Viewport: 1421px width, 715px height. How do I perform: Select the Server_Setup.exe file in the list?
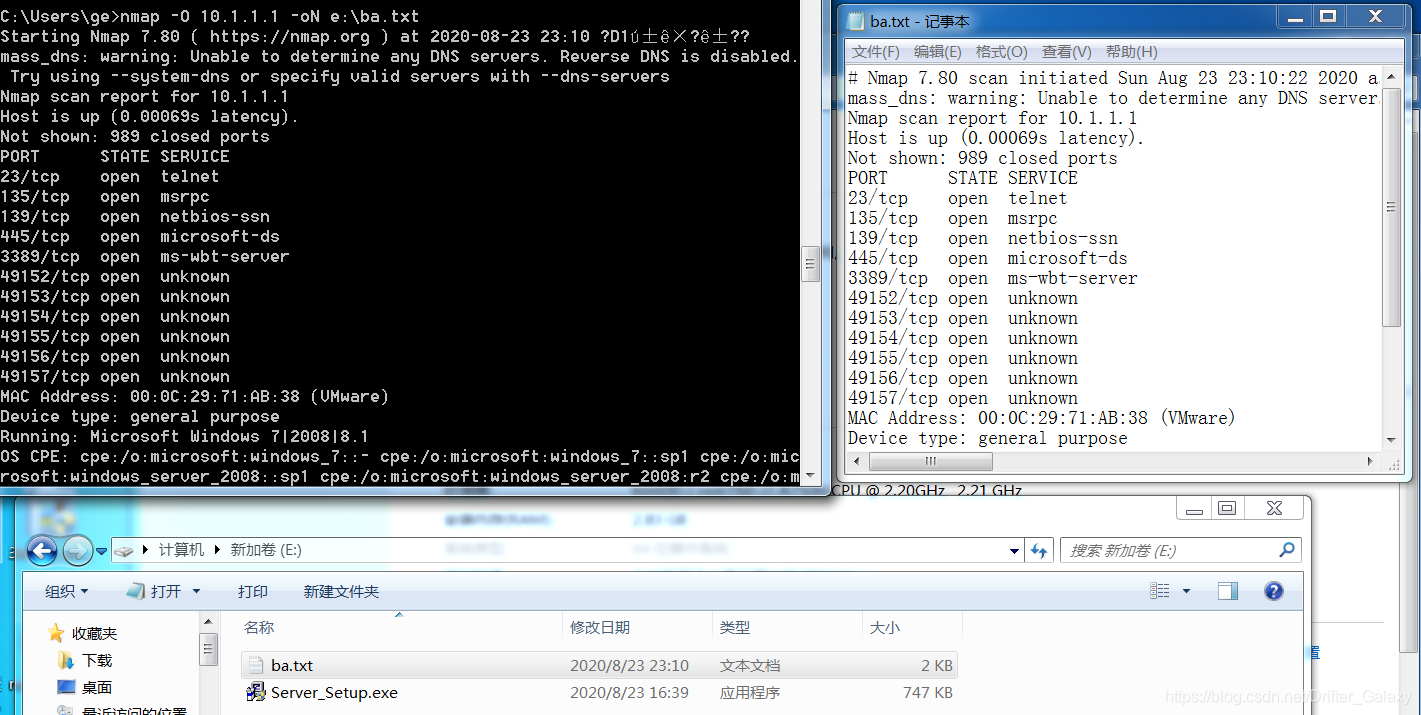599,692
